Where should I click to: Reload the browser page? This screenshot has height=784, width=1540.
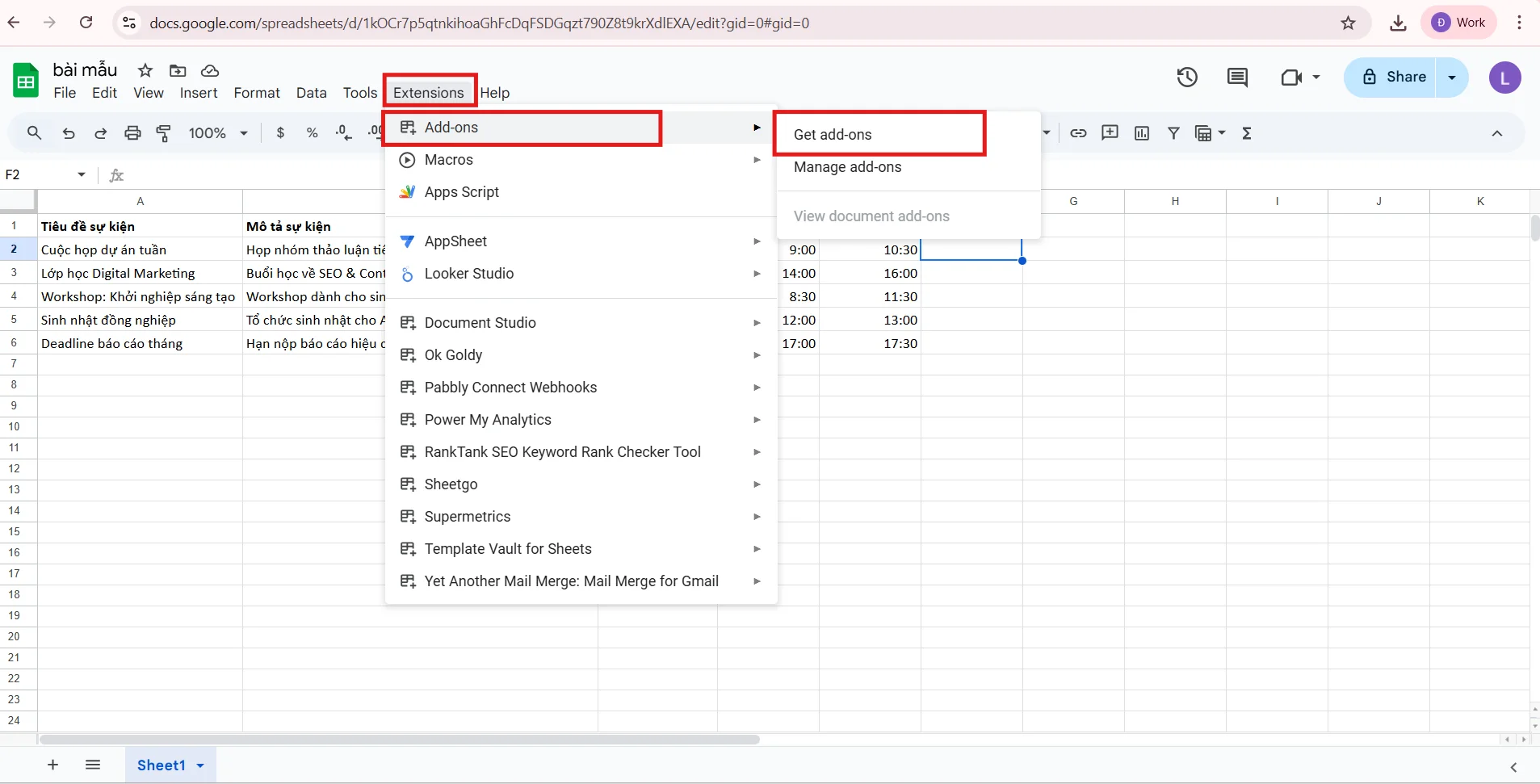[x=86, y=23]
